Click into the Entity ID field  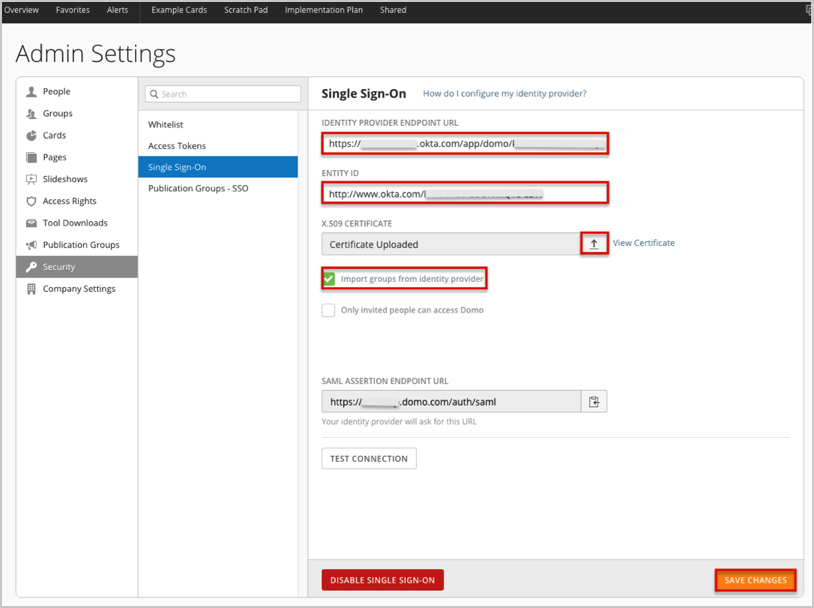tap(465, 193)
